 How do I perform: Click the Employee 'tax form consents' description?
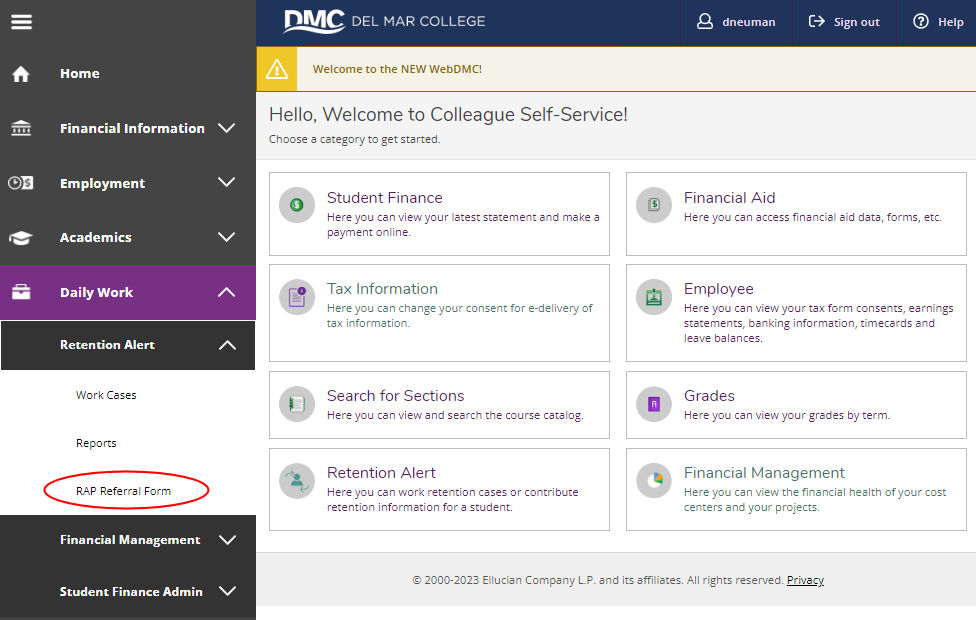coord(819,323)
